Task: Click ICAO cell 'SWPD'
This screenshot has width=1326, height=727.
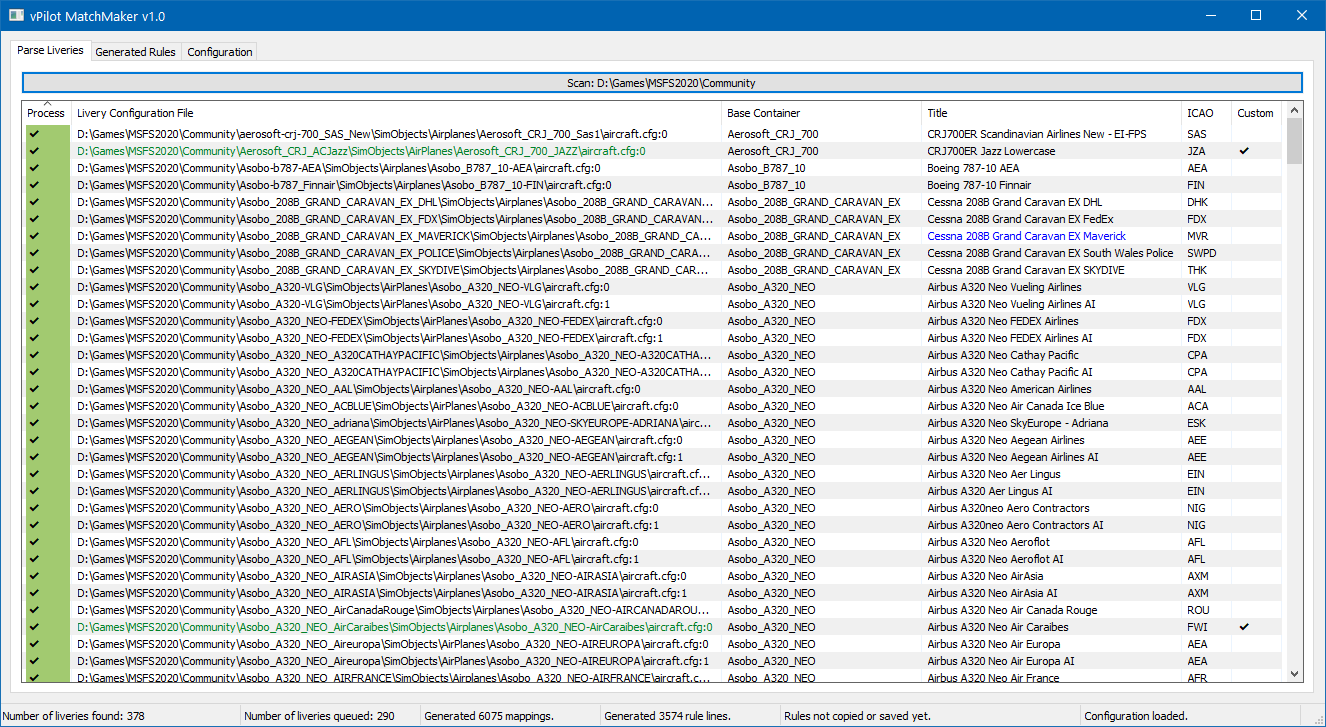Action: [1201, 253]
